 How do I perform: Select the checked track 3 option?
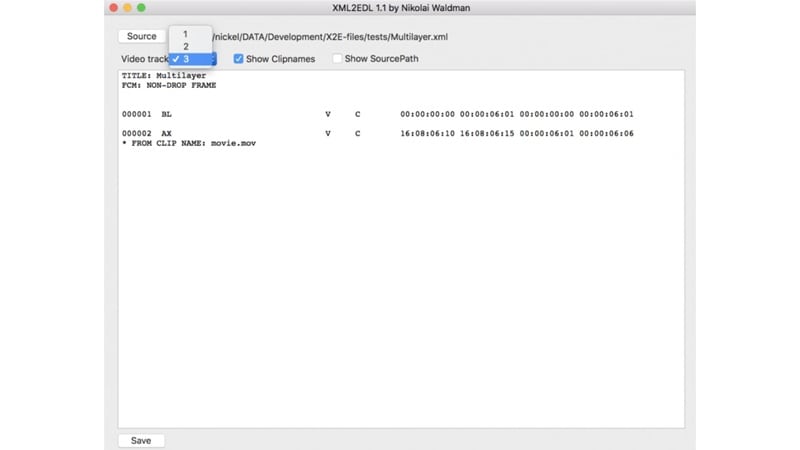191,59
